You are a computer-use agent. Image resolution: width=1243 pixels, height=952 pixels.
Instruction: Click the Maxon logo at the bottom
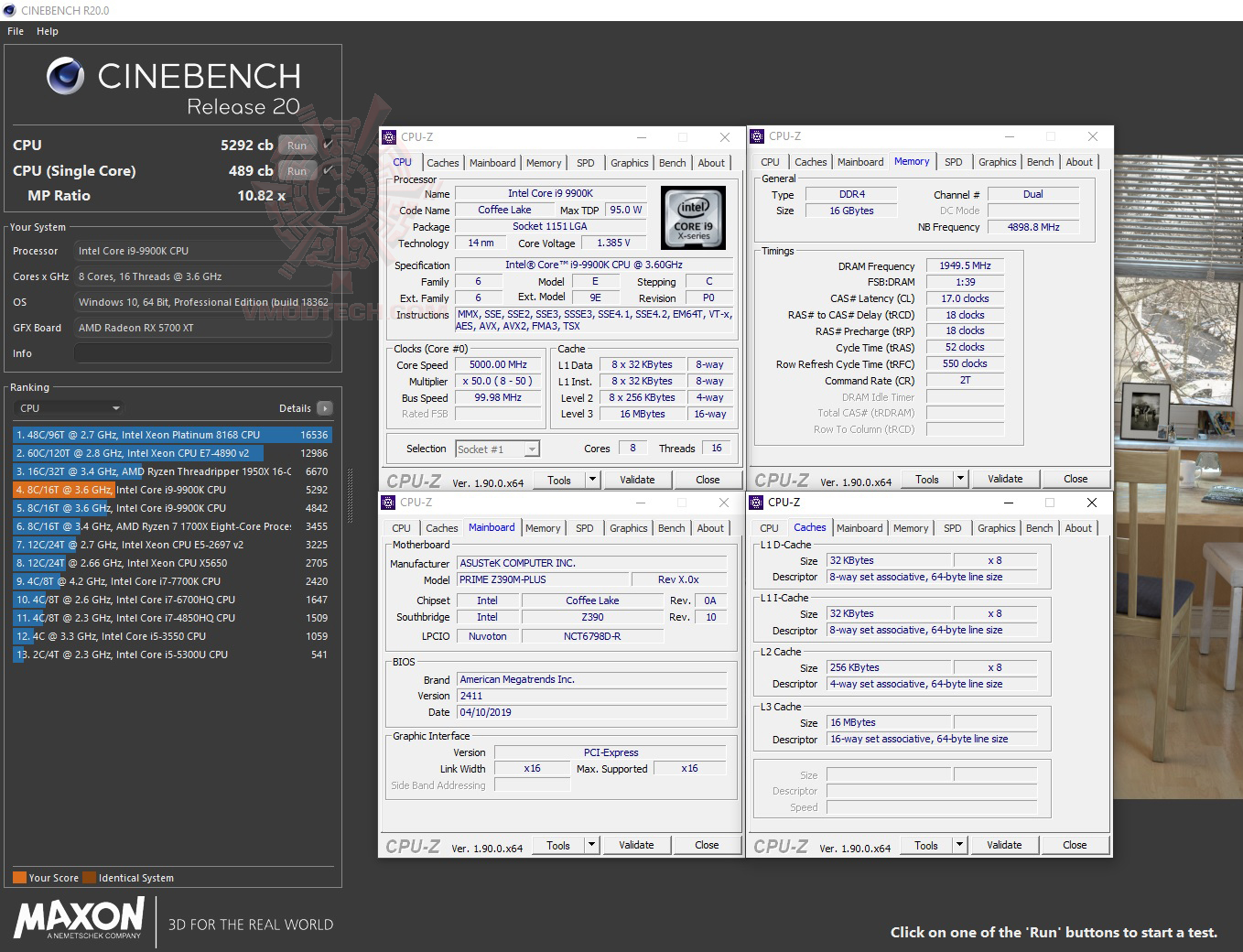coord(78,921)
